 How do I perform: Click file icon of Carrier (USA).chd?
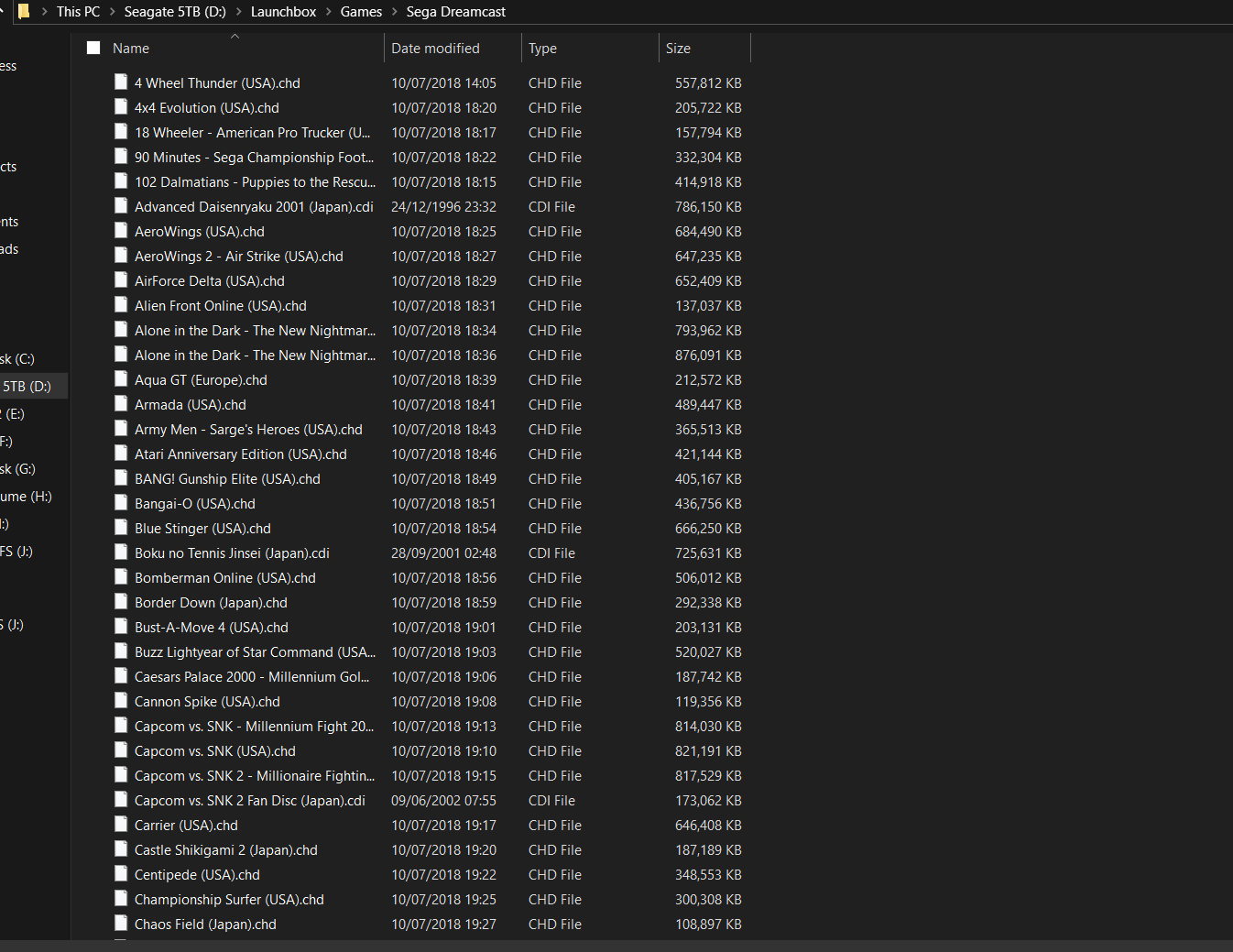tap(121, 824)
